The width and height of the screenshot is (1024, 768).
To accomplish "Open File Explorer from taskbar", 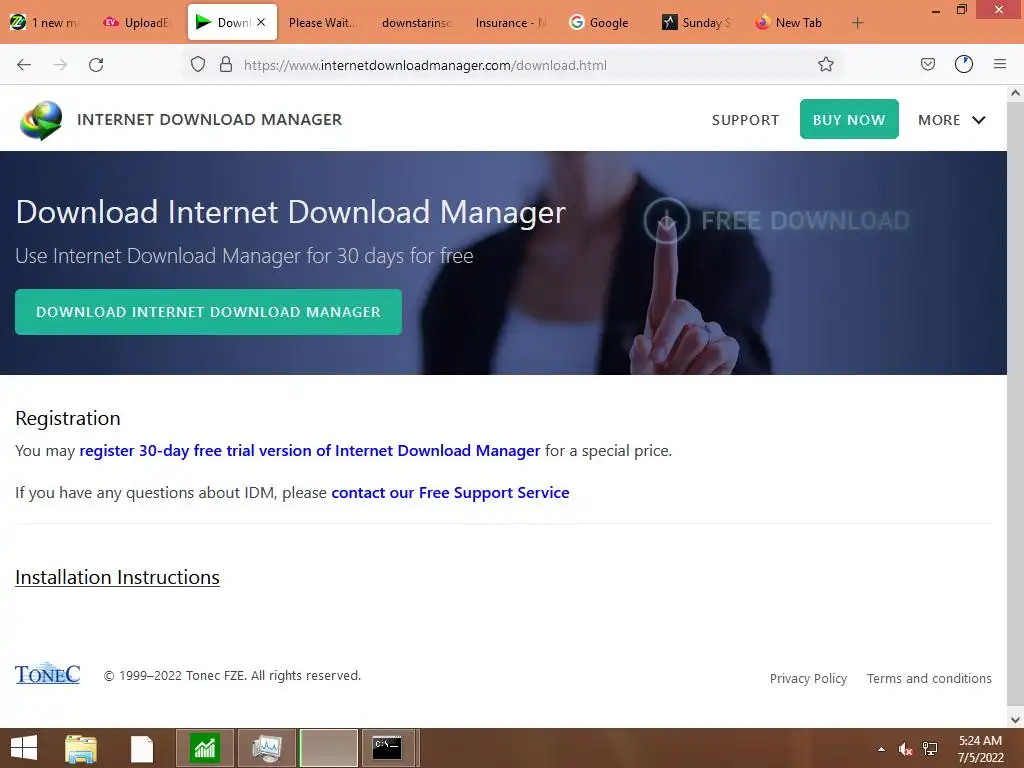I will (x=81, y=748).
